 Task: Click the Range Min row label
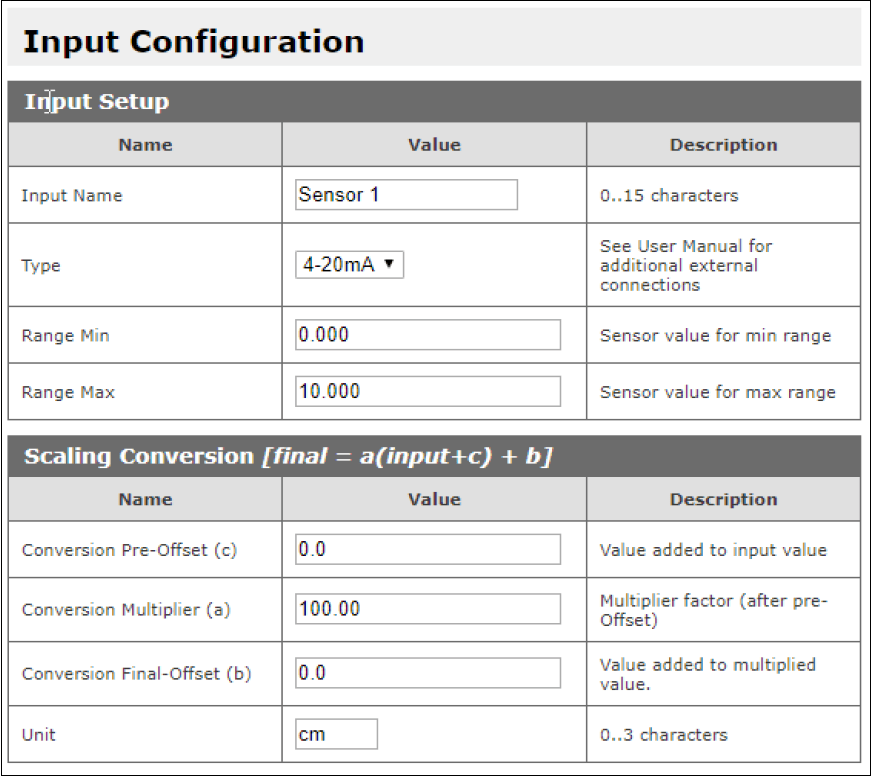point(65,336)
